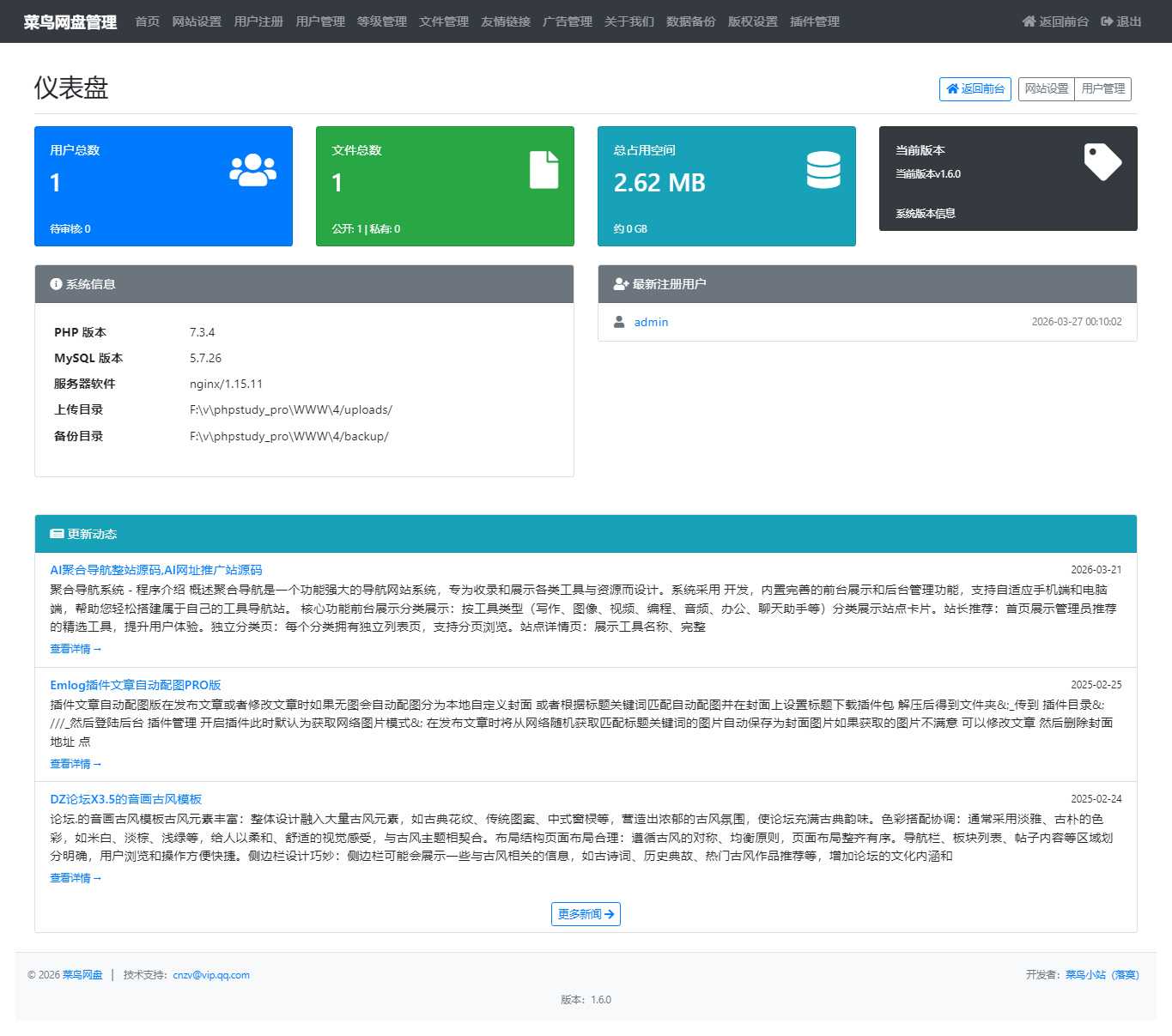Image resolution: width=1172 pixels, height=1036 pixels.
Task: Click the tag icon in 当前版本 card
Action: (x=1102, y=161)
